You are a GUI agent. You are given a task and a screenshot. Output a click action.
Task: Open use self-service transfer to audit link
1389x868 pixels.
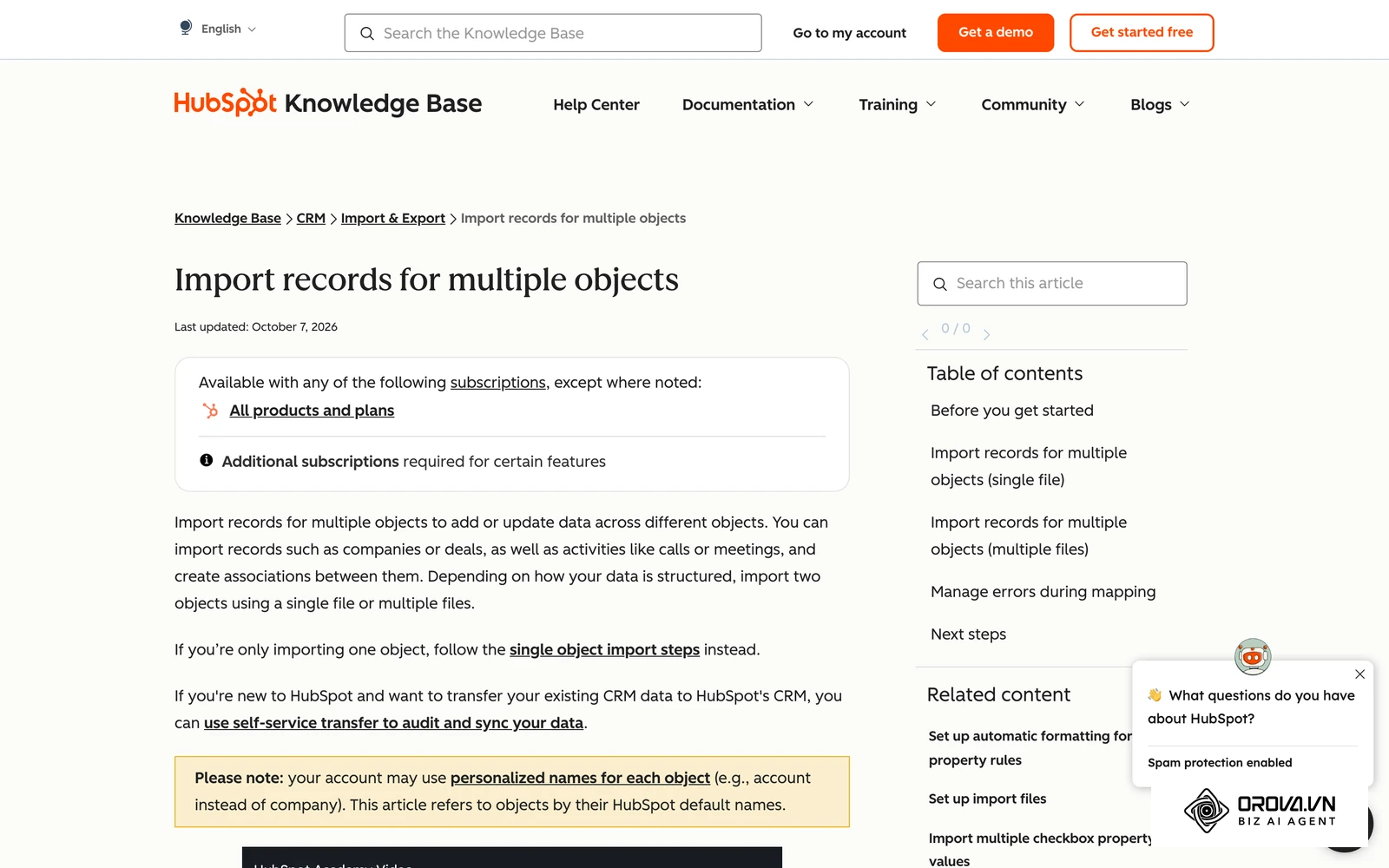click(x=393, y=722)
